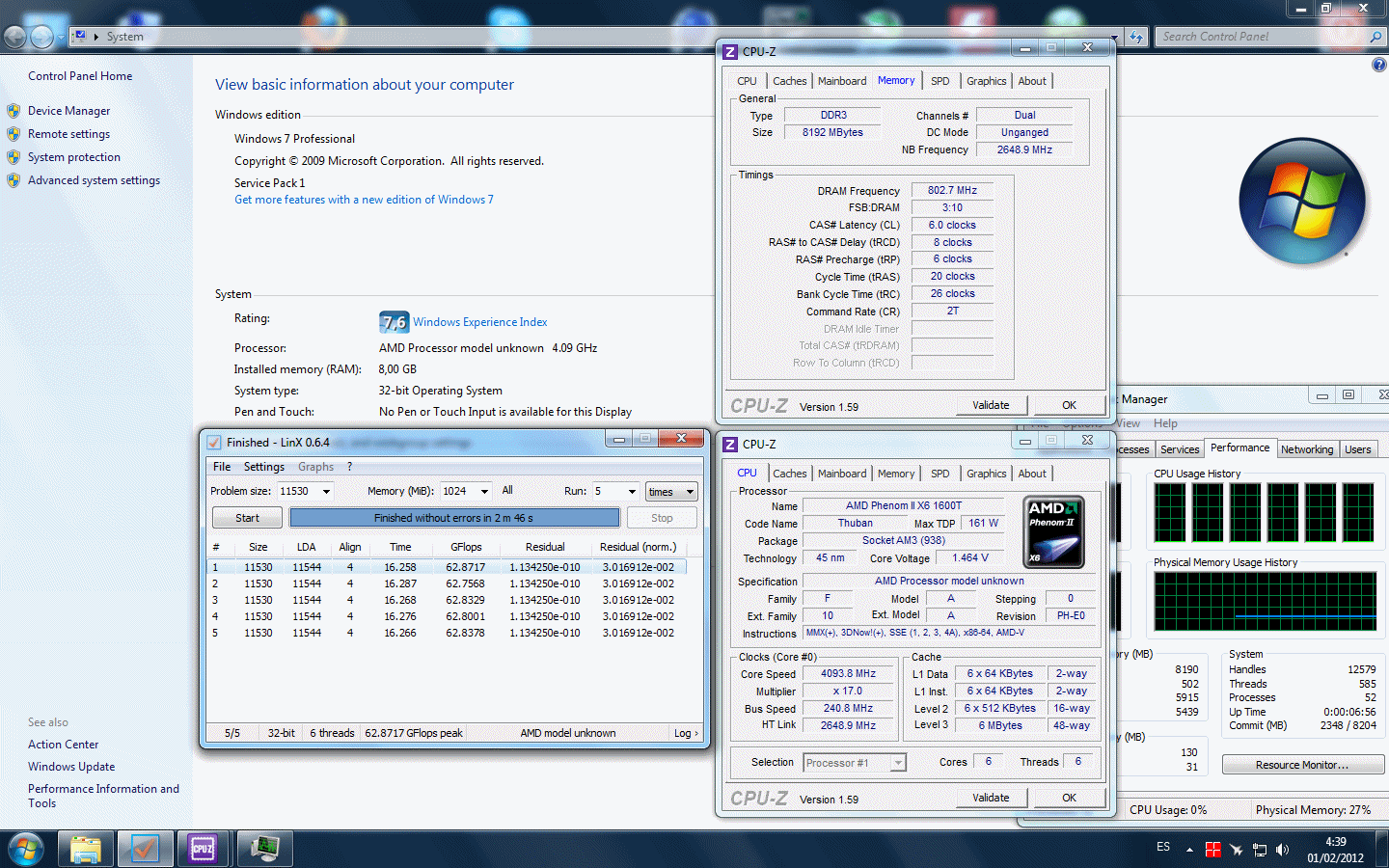
Task: Click the AMD Phenom II logo in CPU-Z
Action: (x=1053, y=532)
